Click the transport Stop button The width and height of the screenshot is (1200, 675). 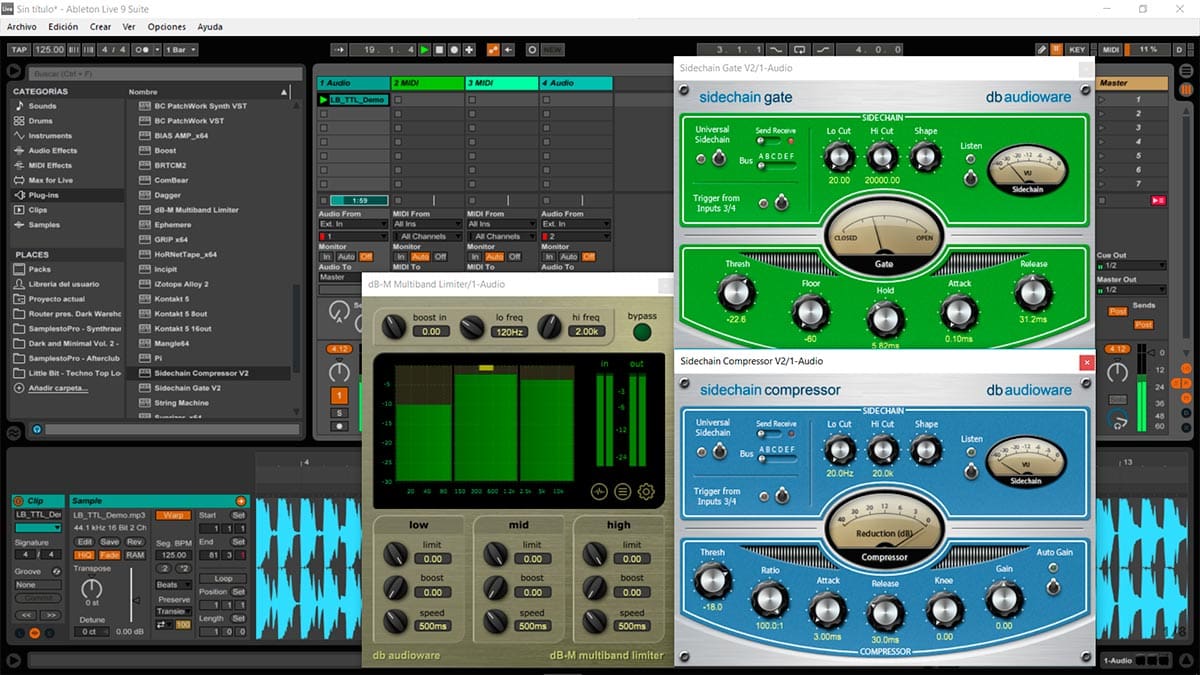pyautogui.click(x=439, y=49)
